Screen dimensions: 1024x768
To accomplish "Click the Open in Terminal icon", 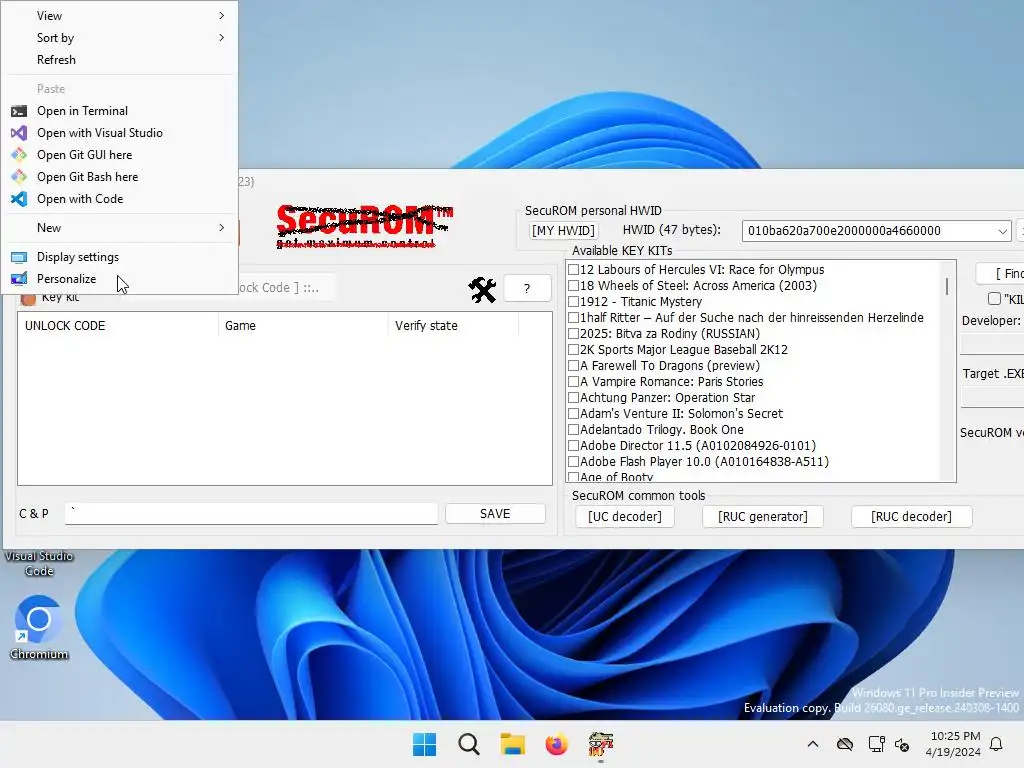I will (19, 111).
